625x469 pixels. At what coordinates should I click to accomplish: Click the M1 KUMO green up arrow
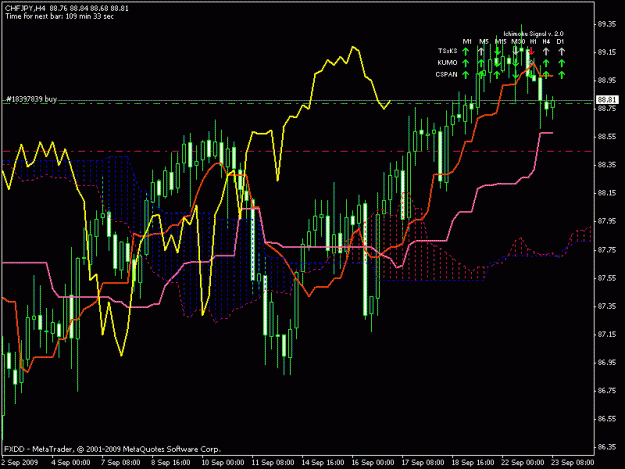click(x=466, y=63)
